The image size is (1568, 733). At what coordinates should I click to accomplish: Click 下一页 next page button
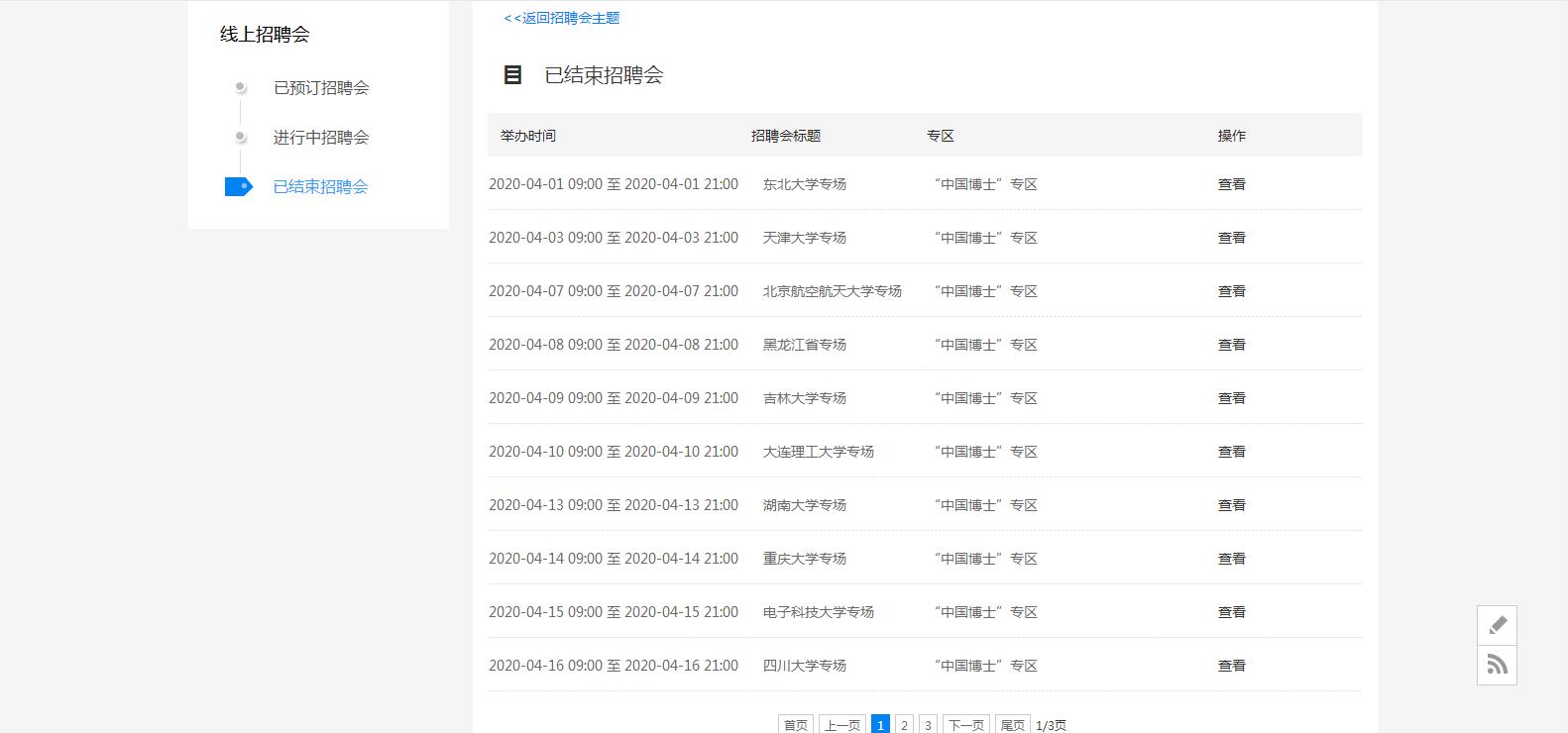coord(965,725)
